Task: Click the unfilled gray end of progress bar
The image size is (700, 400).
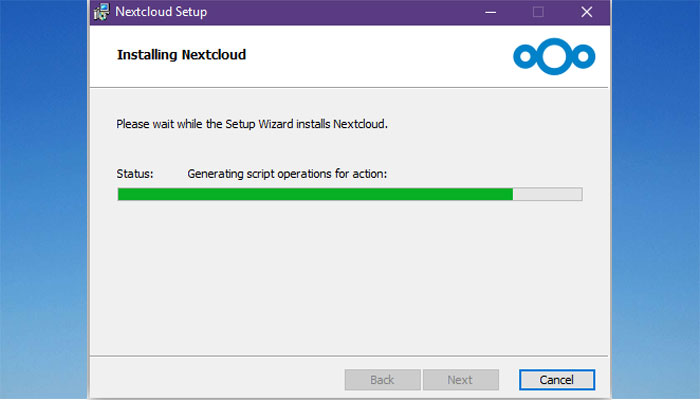Action: pyautogui.click(x=547, y=194)
